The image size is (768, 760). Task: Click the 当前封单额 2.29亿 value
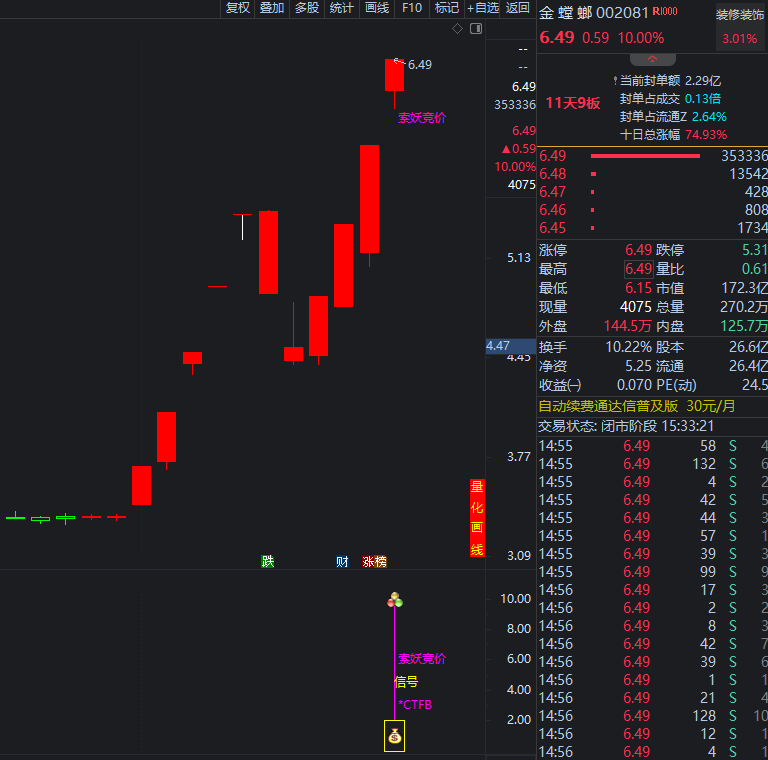703,81
